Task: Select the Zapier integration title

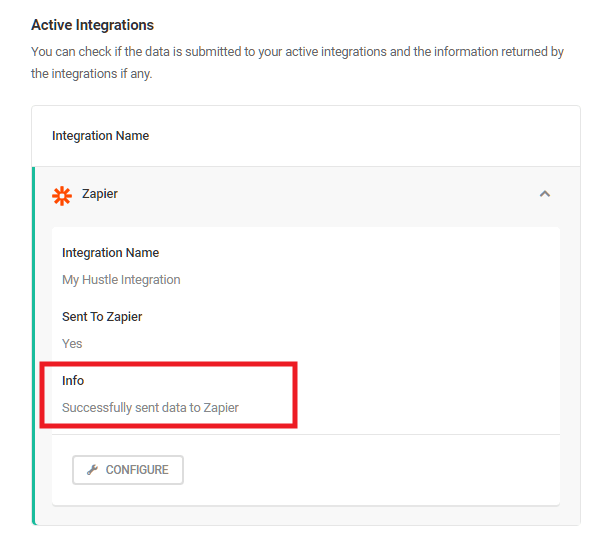Action: 100,194
